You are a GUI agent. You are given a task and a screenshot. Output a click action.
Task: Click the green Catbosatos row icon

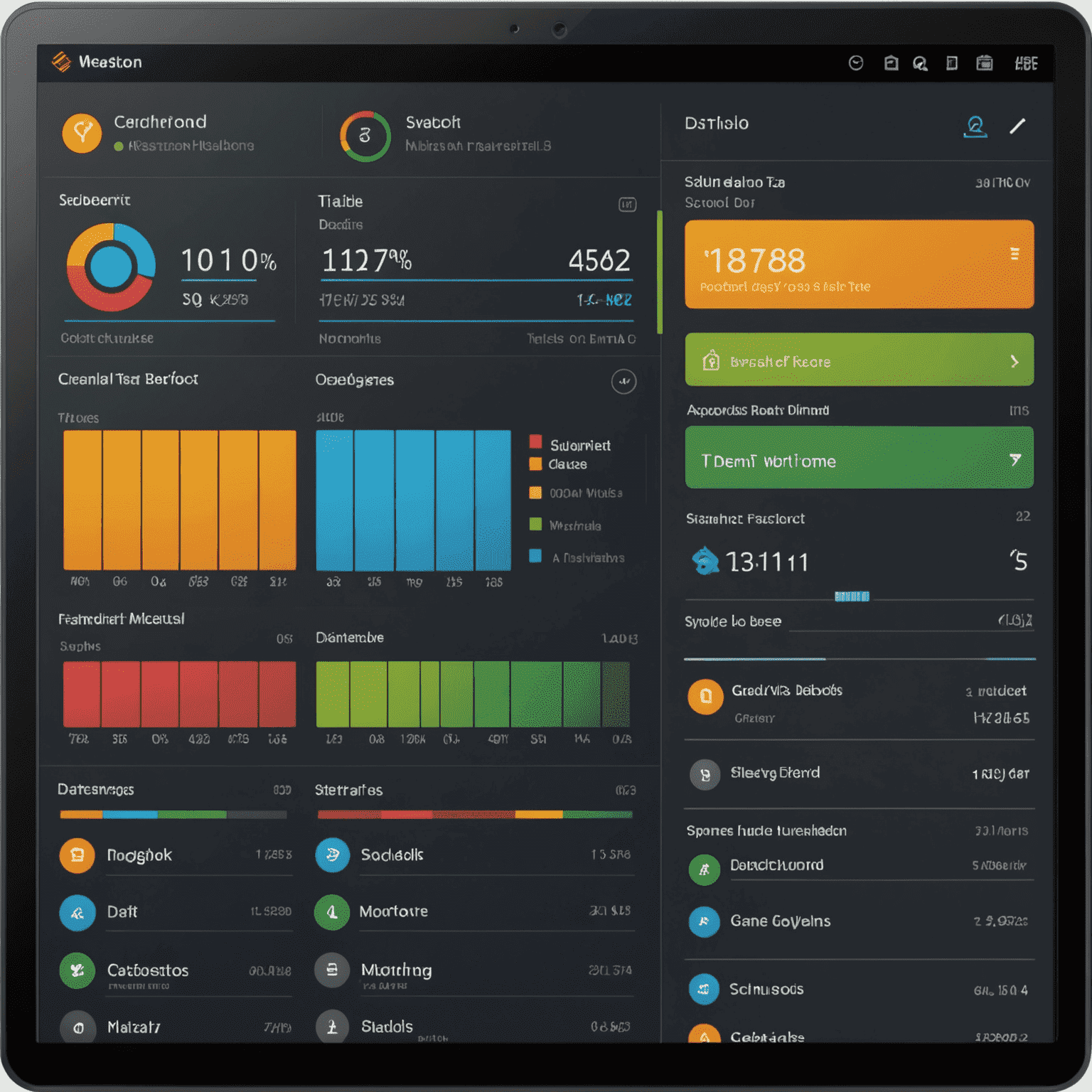pos(77,970)
